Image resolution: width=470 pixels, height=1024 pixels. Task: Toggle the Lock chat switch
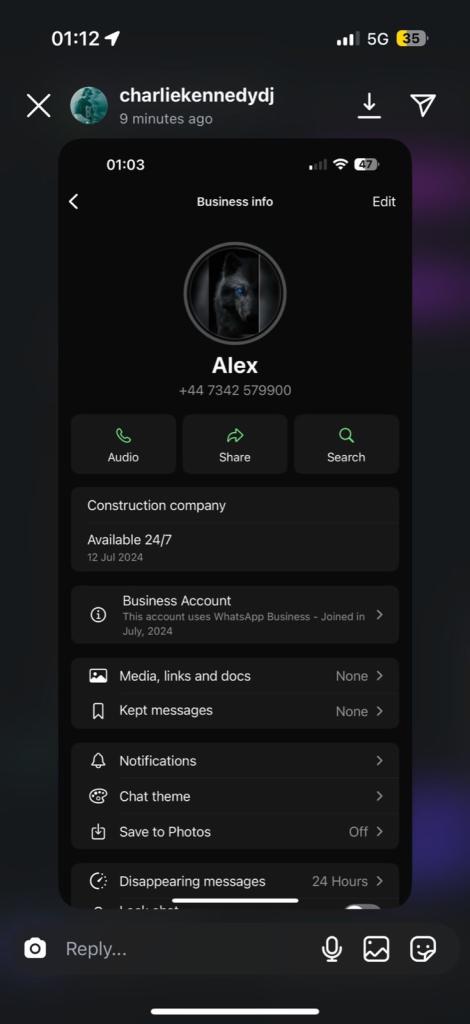[364, 908]
